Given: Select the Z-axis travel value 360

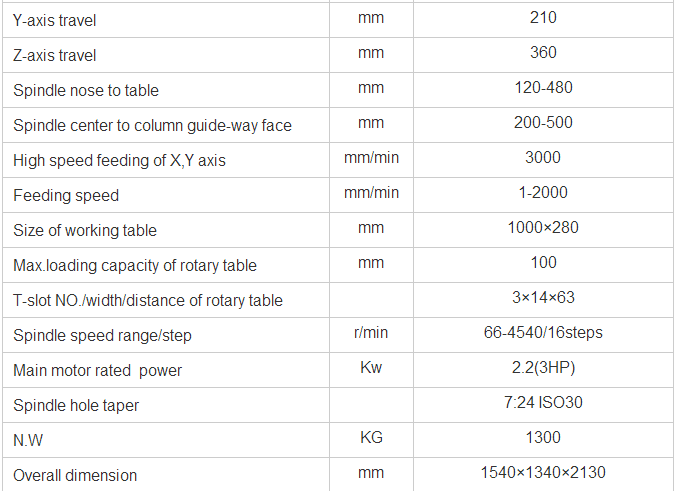Looking at the screenshot, I should tap(543, 53).
